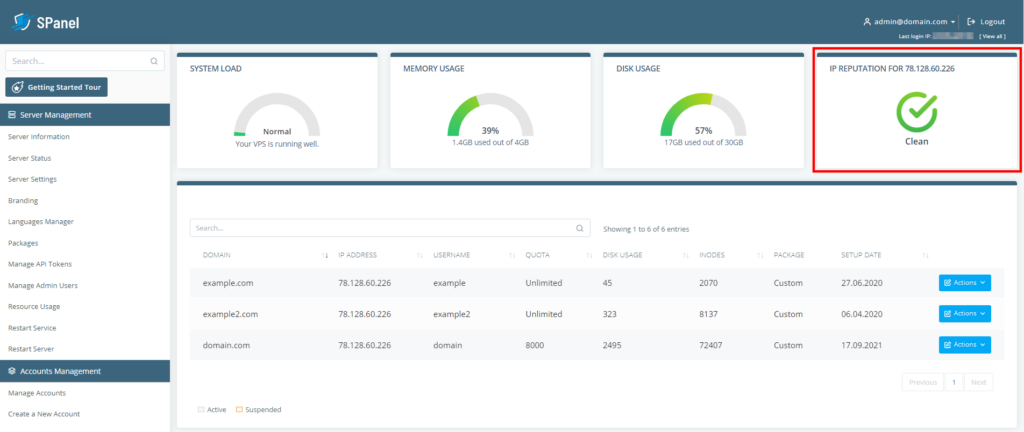
Task: Open Create a New Account in the sidebar
Action: pos(44,414)
